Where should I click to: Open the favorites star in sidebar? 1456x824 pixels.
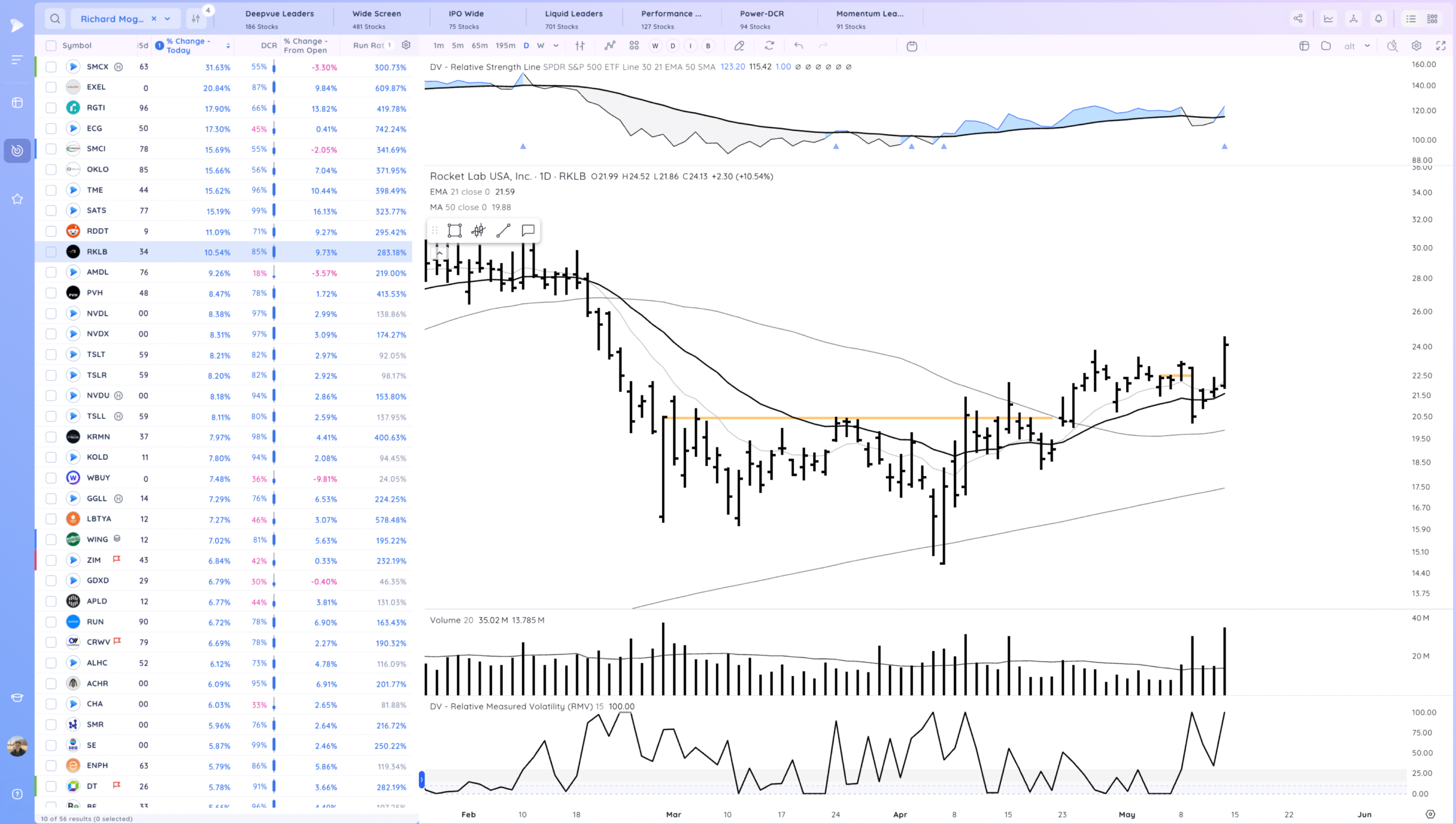point(17,199)
